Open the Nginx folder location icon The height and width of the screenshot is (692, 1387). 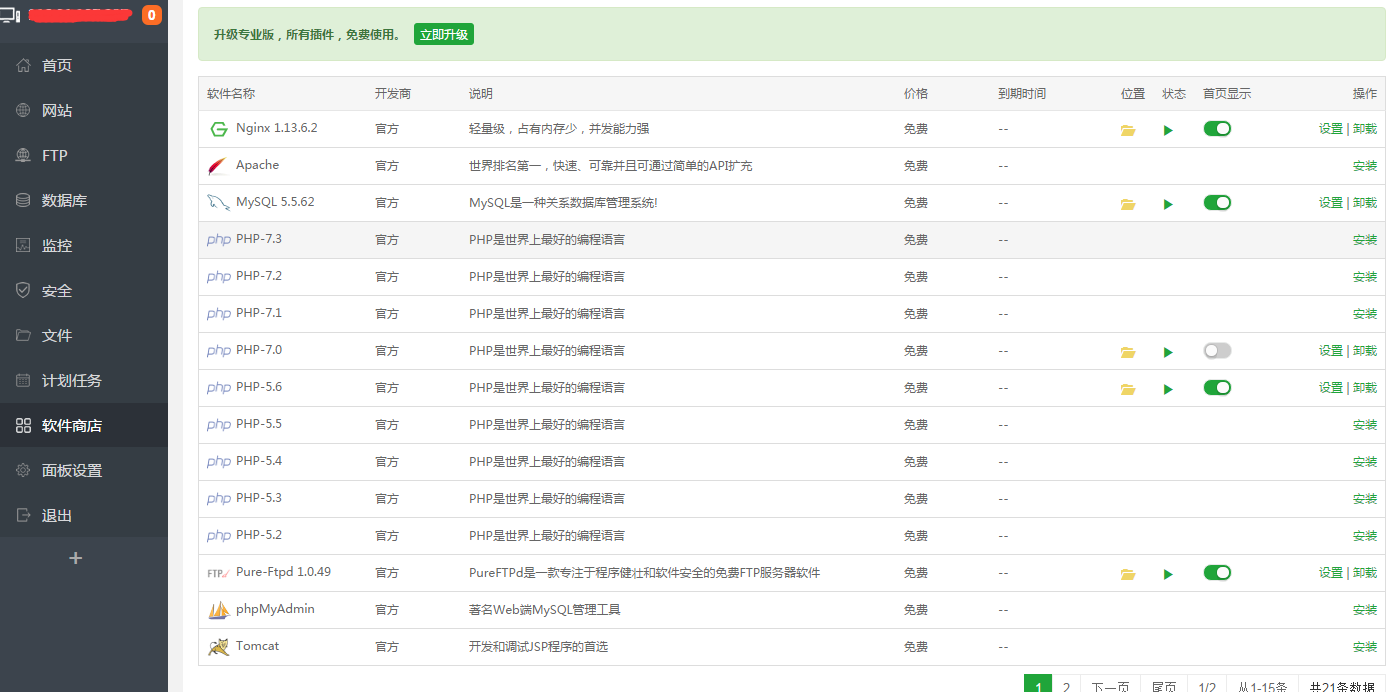(1128, 130)
